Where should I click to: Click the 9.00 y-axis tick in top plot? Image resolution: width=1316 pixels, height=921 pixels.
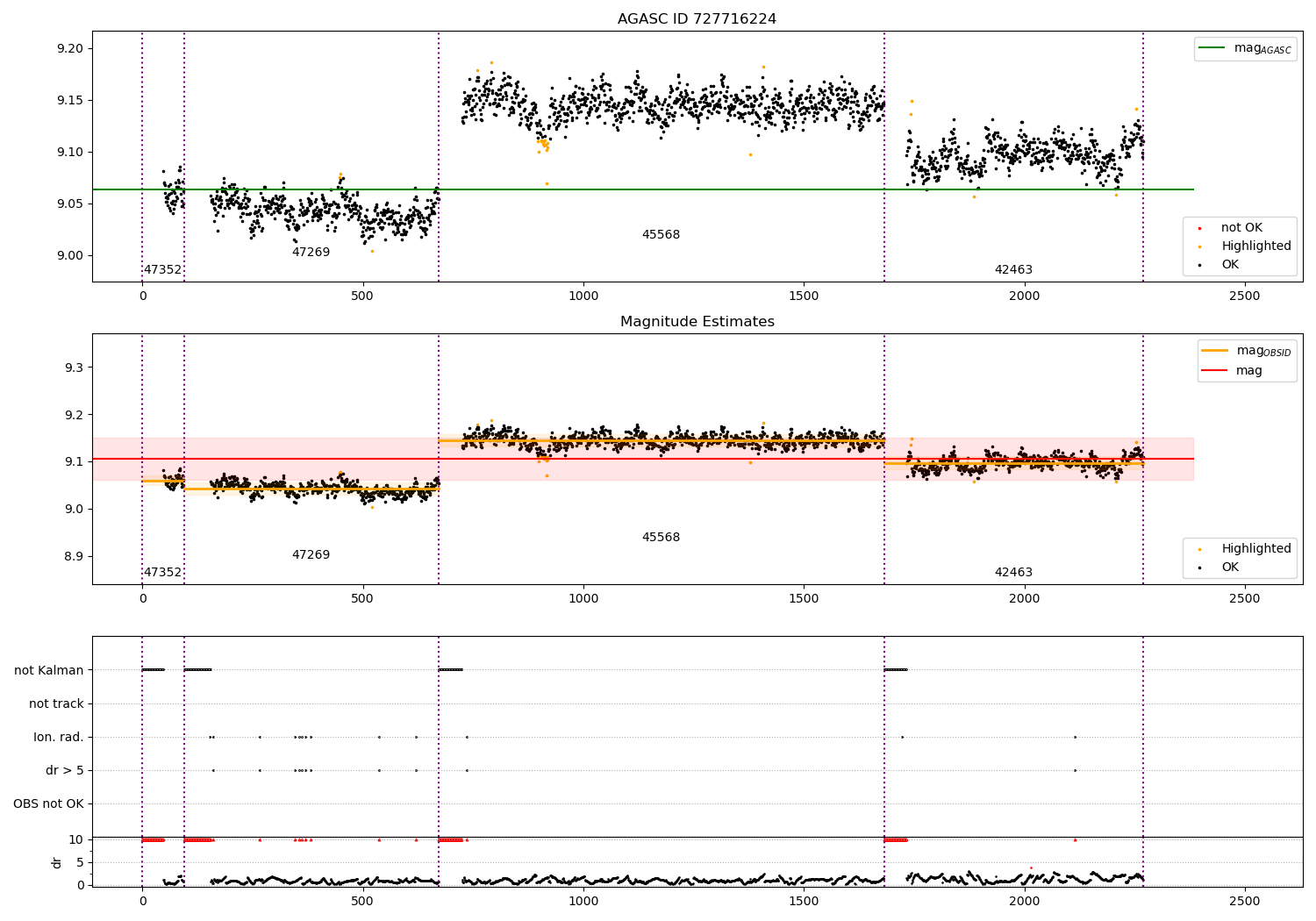click(69, 255)
